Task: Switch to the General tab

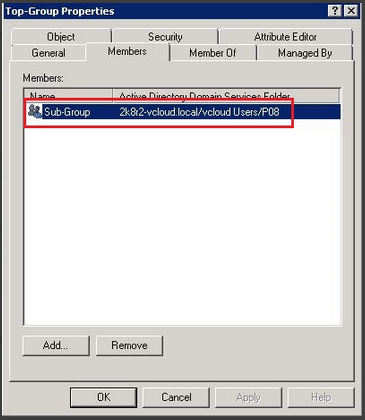Action: coord(49,53)
